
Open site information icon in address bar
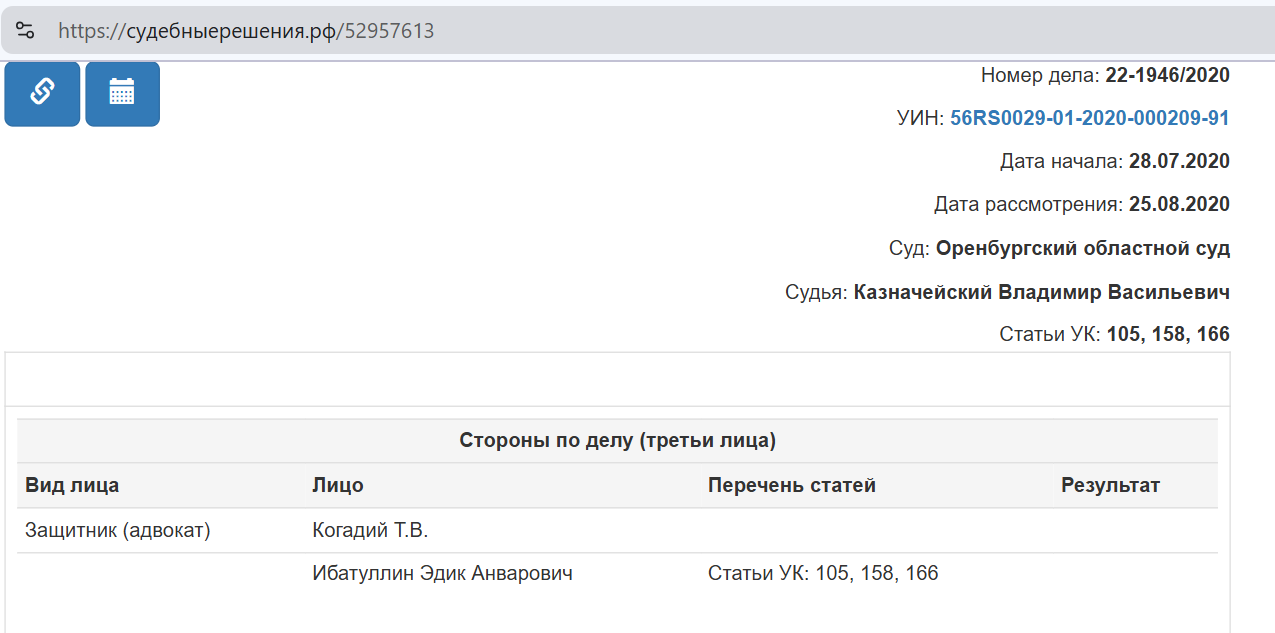[25, 31]
